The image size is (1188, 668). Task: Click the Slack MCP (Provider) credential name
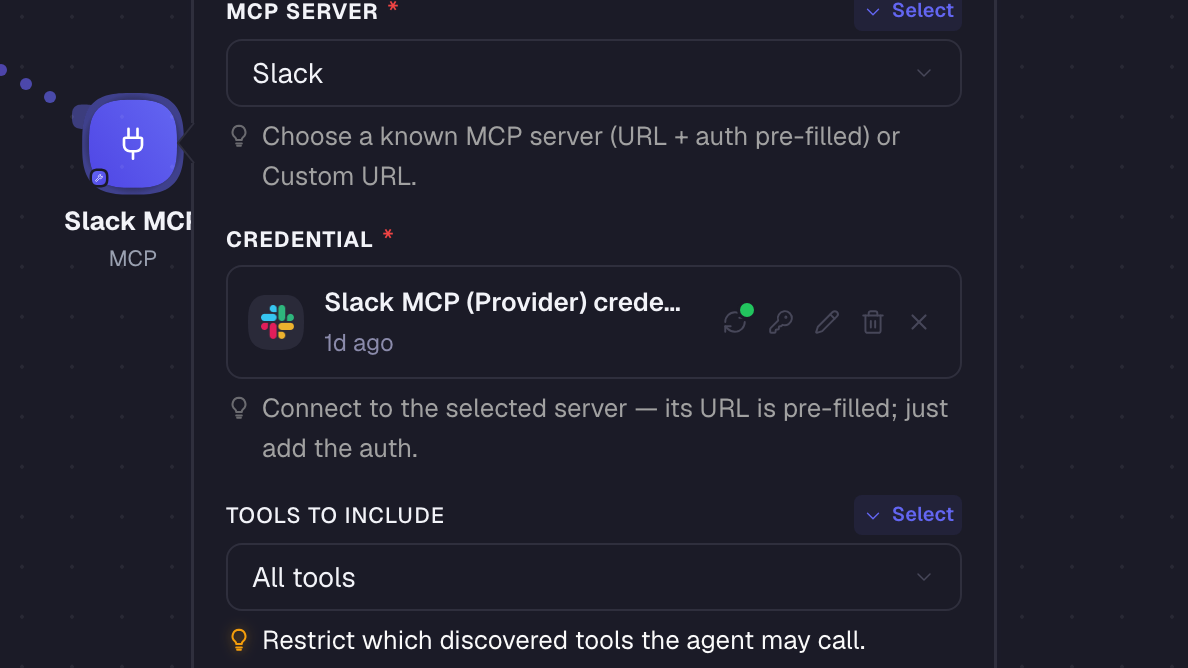[502, 302]
